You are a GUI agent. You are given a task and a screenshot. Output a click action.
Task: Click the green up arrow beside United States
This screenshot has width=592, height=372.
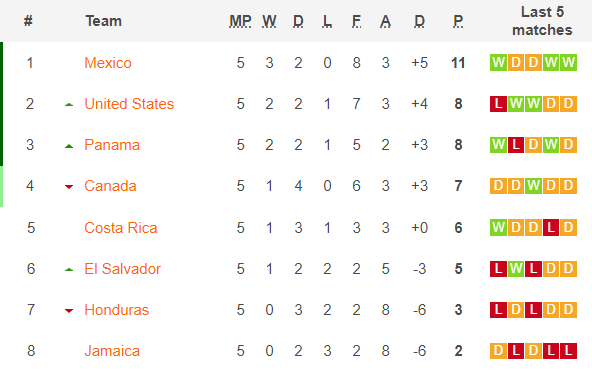(x=69, y=105)
